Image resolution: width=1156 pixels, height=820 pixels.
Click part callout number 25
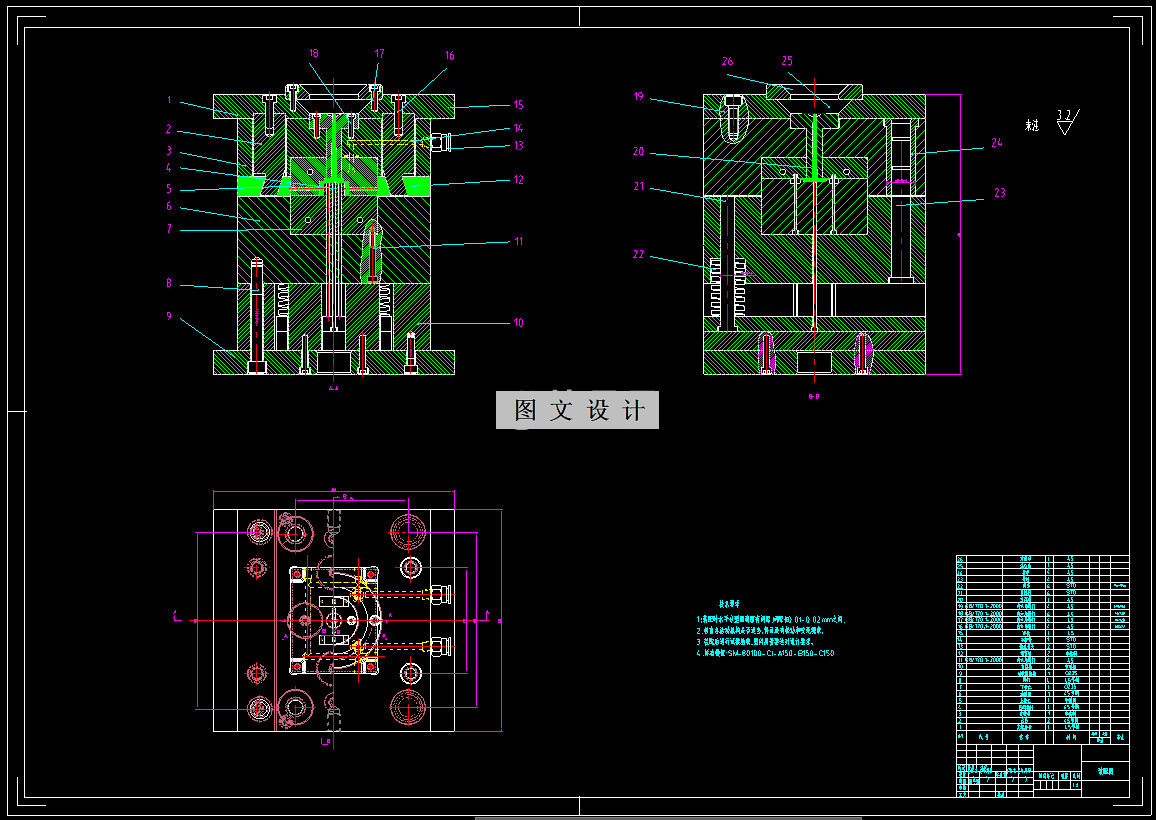(787, 60)
